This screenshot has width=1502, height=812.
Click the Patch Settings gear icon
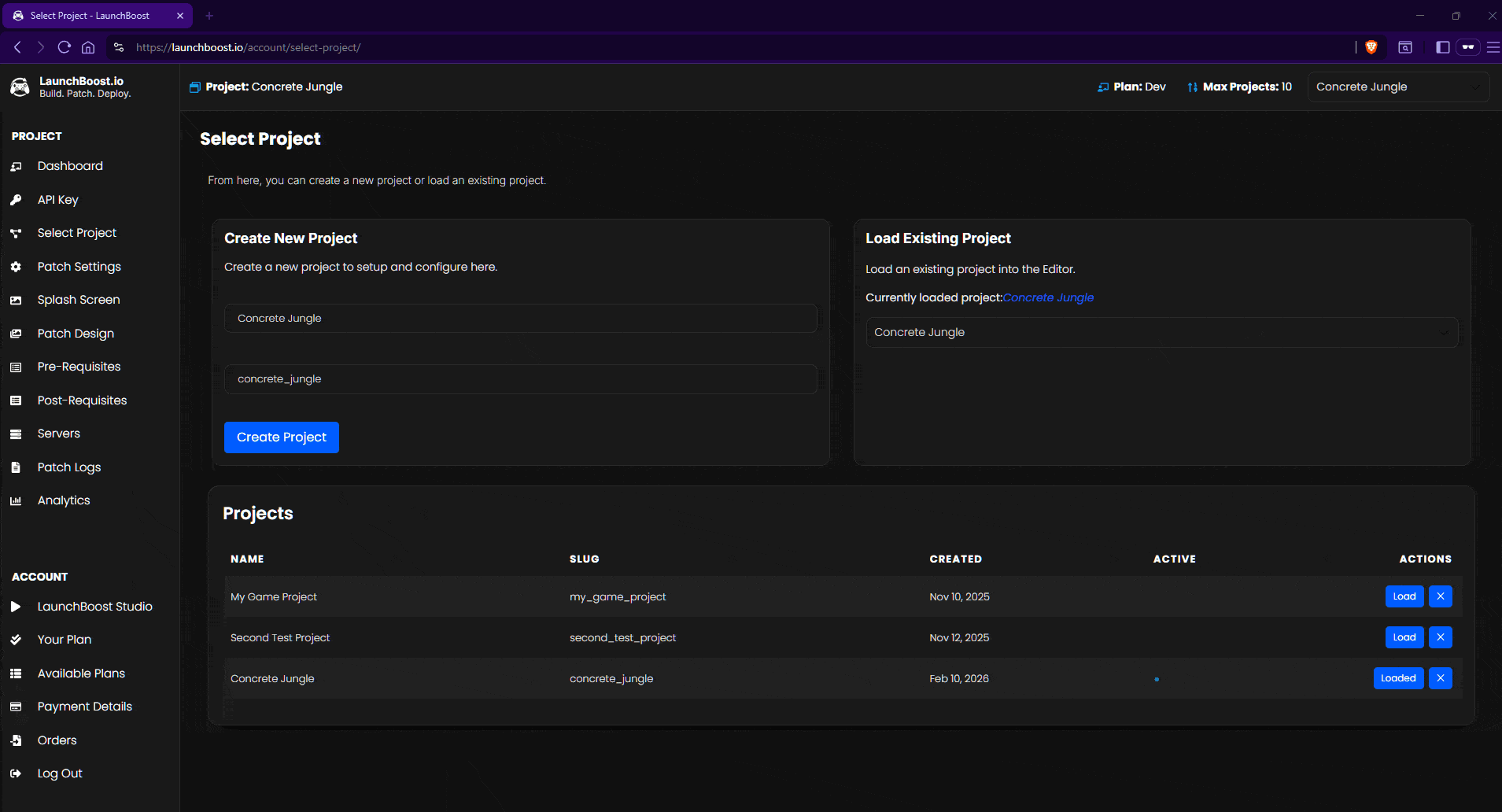(x=16, y=267)
